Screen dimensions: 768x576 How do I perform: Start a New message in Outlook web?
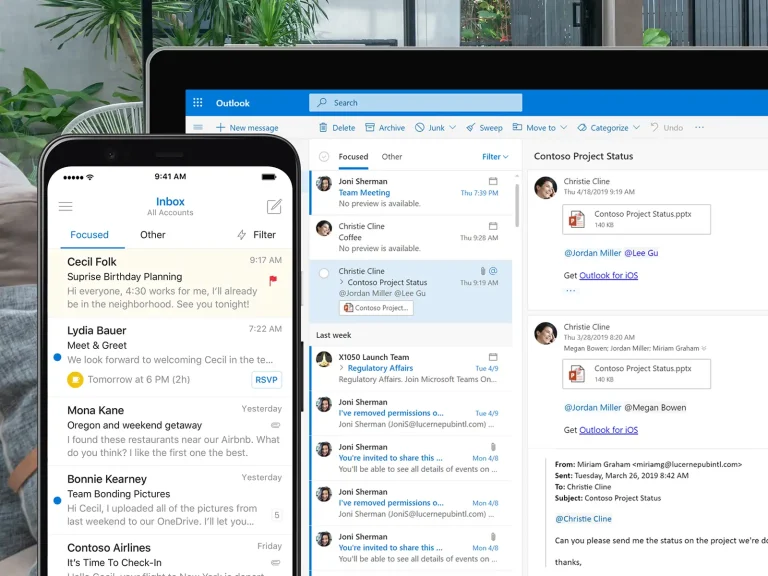247,128
